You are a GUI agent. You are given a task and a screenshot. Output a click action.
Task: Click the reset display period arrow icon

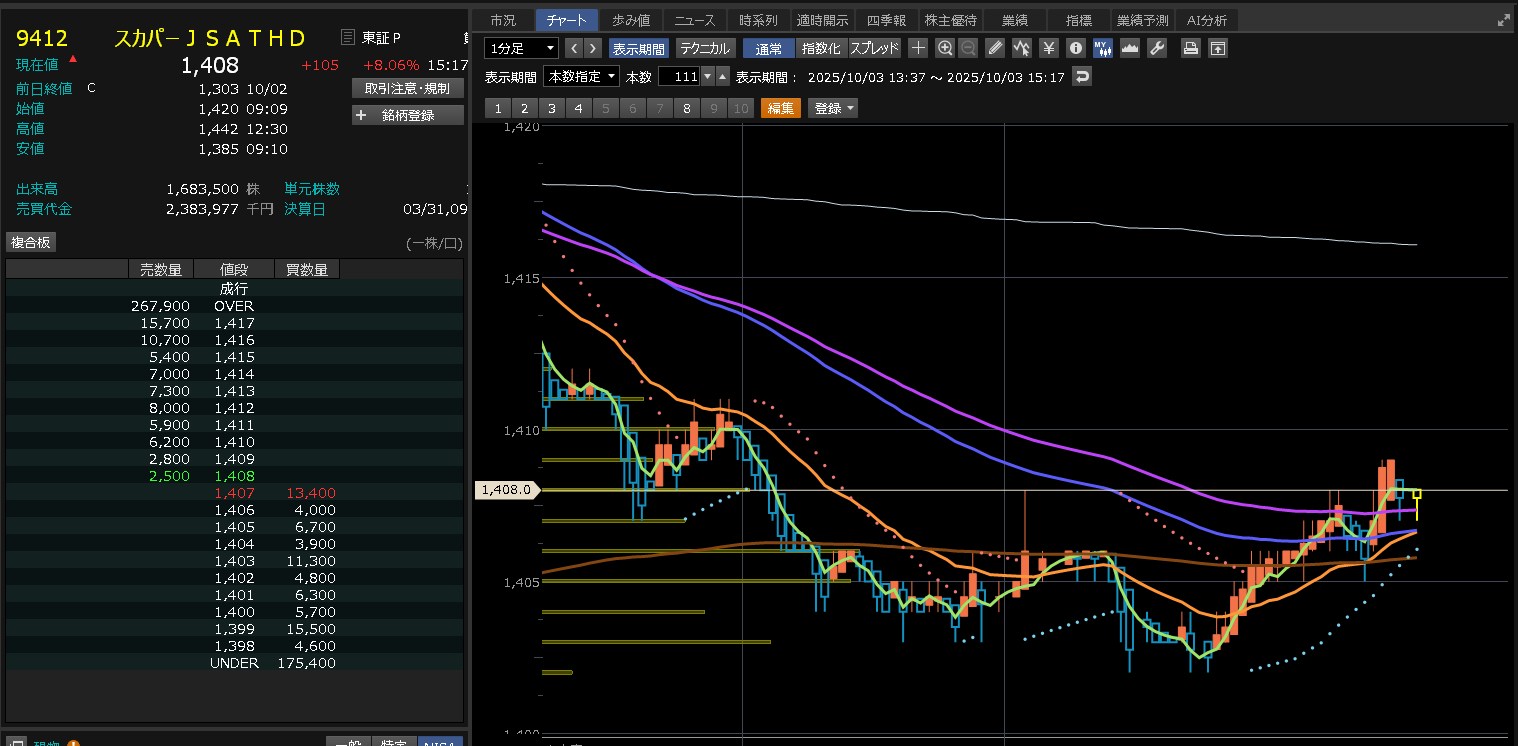tap(1081, 77)
